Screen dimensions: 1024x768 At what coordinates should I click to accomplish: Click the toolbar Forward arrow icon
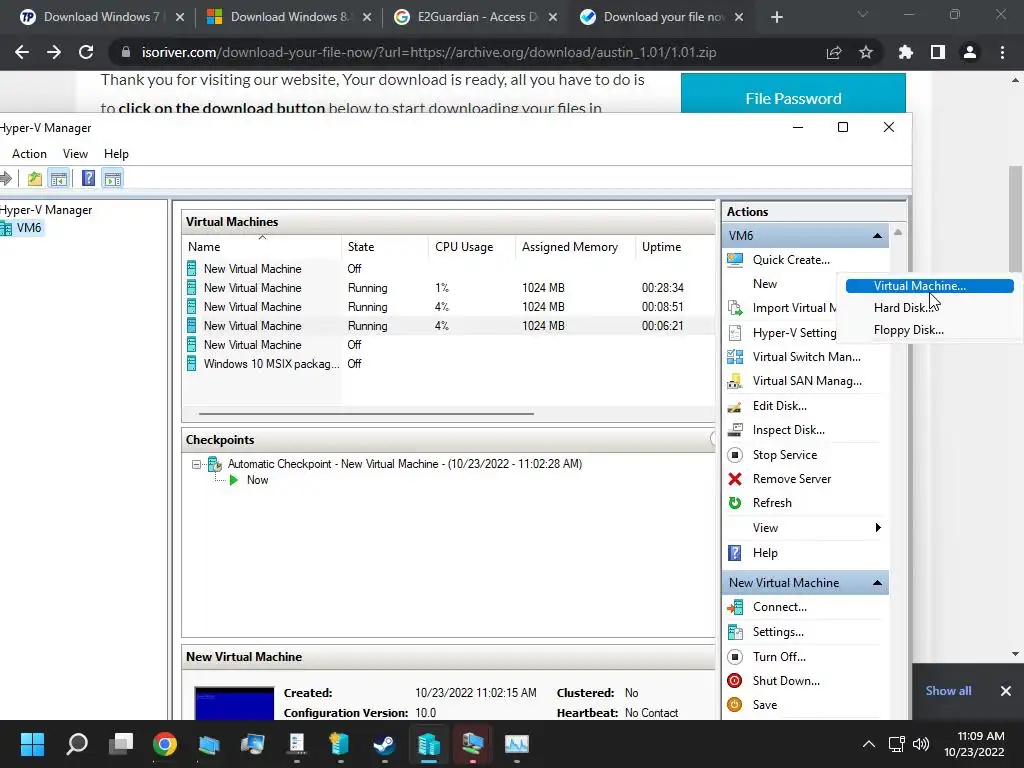[x=6, y=178]
